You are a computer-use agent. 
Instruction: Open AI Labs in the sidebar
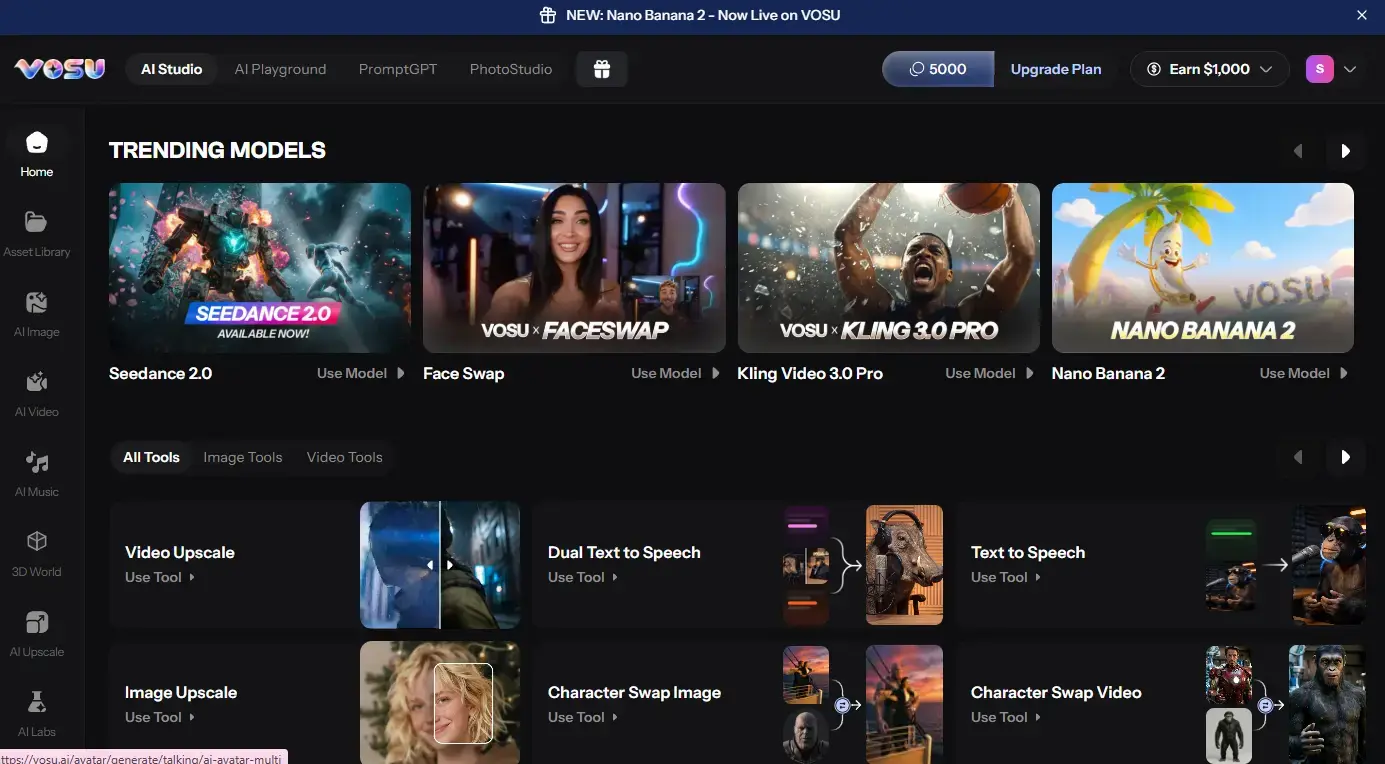(37, 714)
